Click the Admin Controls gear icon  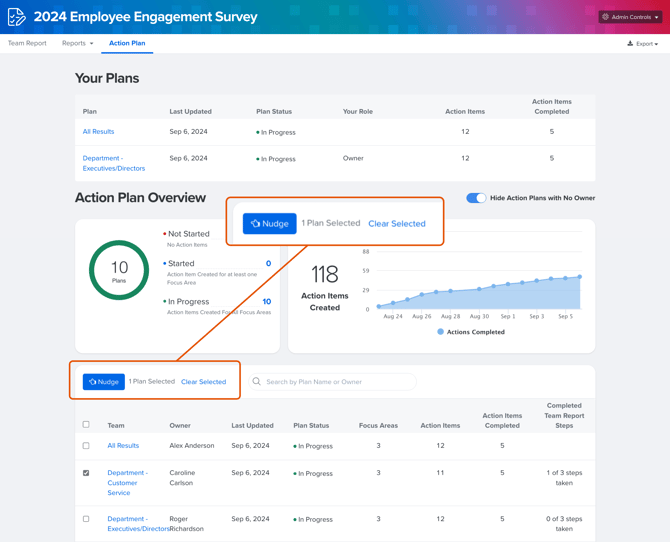[606, 17]
